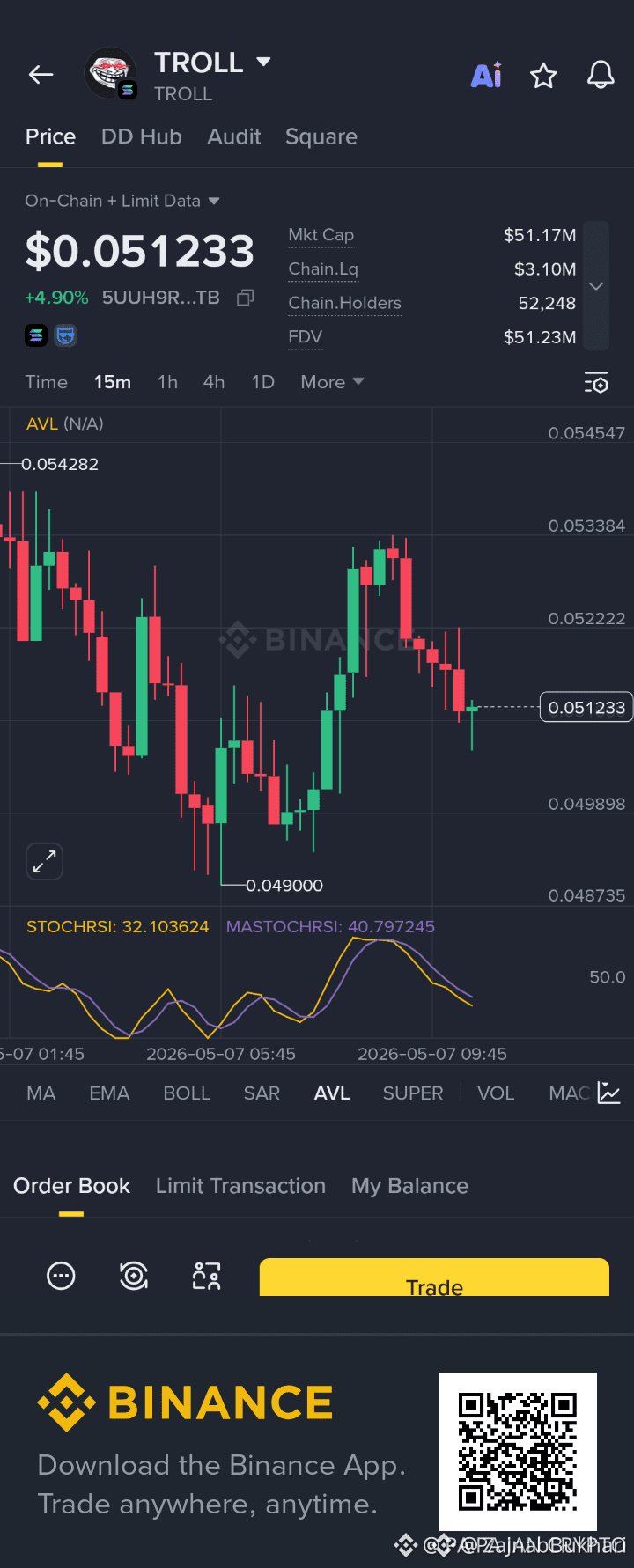The width and height of the screenshot is (634, 1568).
Task: Tap the TROLL token avatar
Action: tap(110, 74)
